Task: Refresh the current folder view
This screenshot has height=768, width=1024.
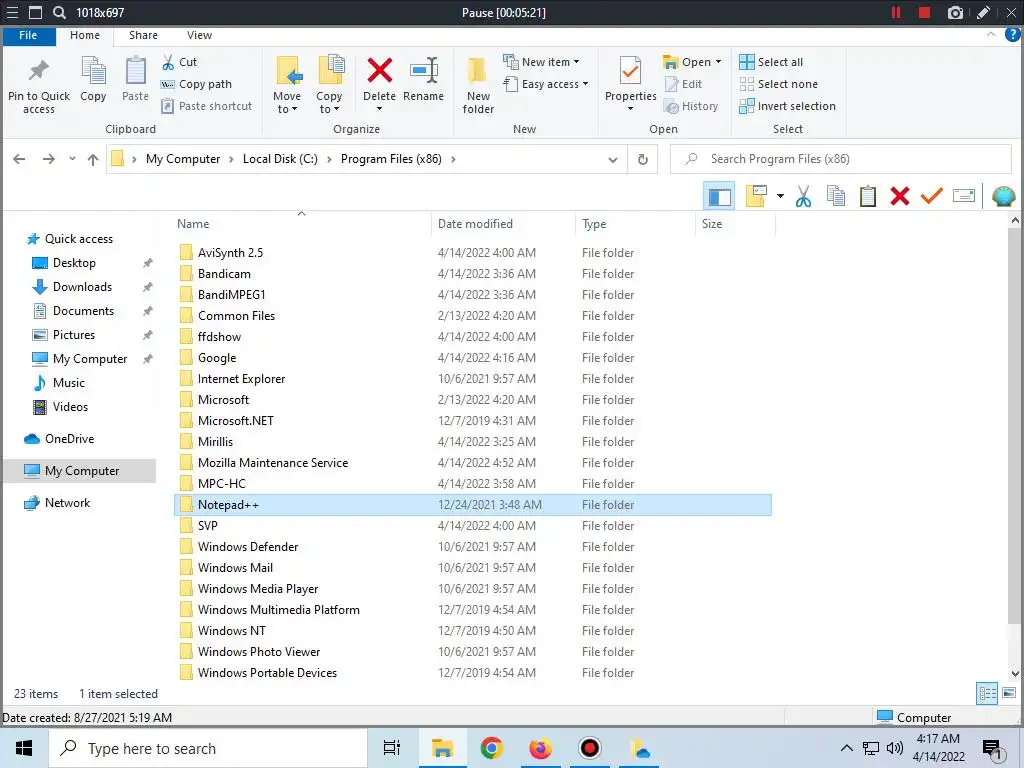Action: (x=643, y=159)
